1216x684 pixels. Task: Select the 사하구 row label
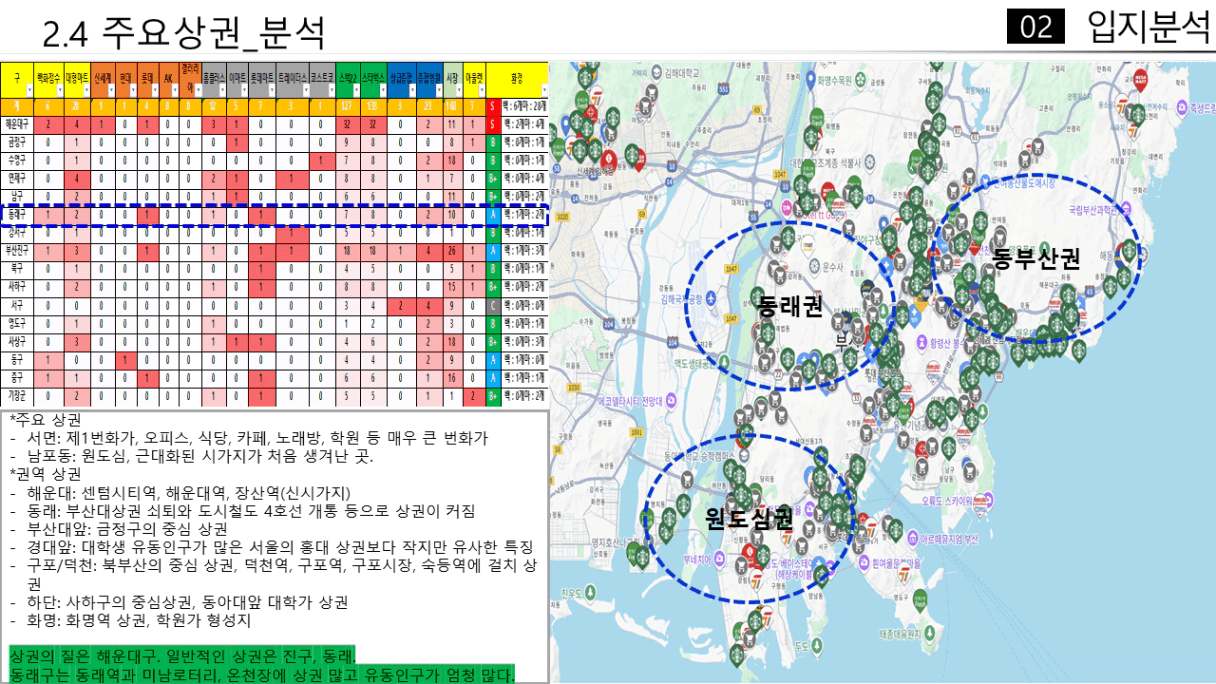(18, 287)
